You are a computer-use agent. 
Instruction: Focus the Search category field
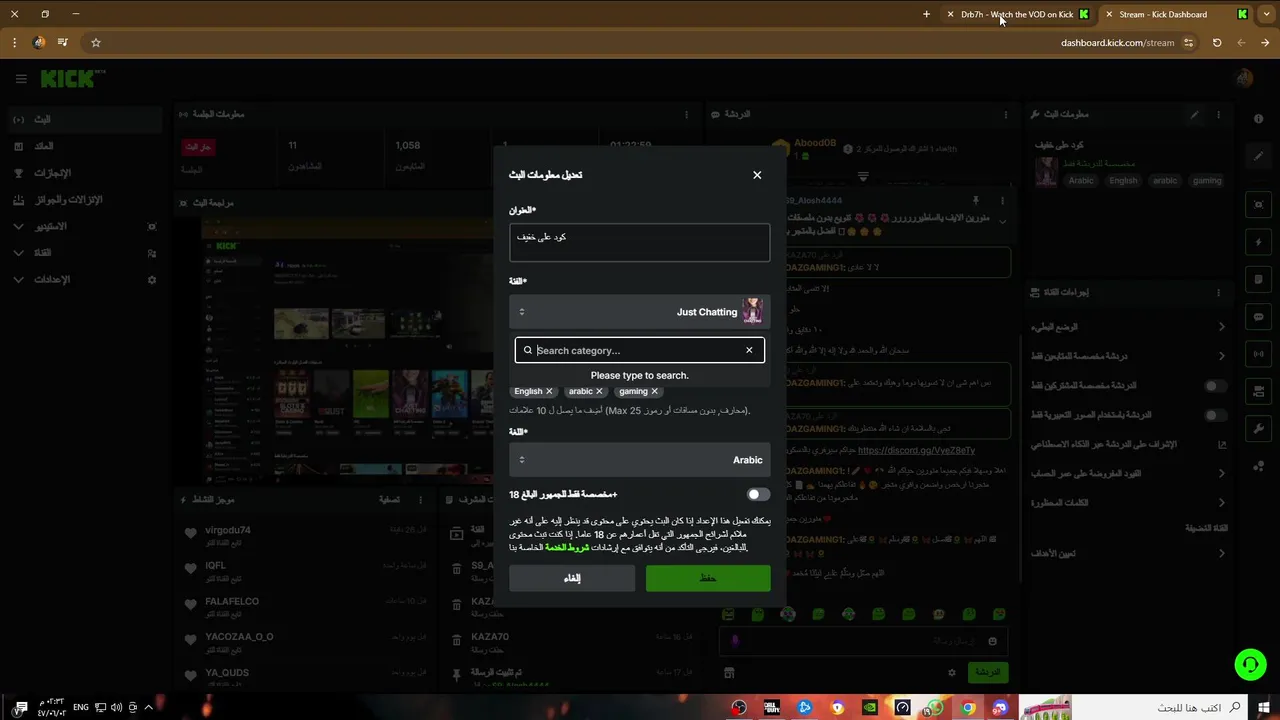[638, 350]
